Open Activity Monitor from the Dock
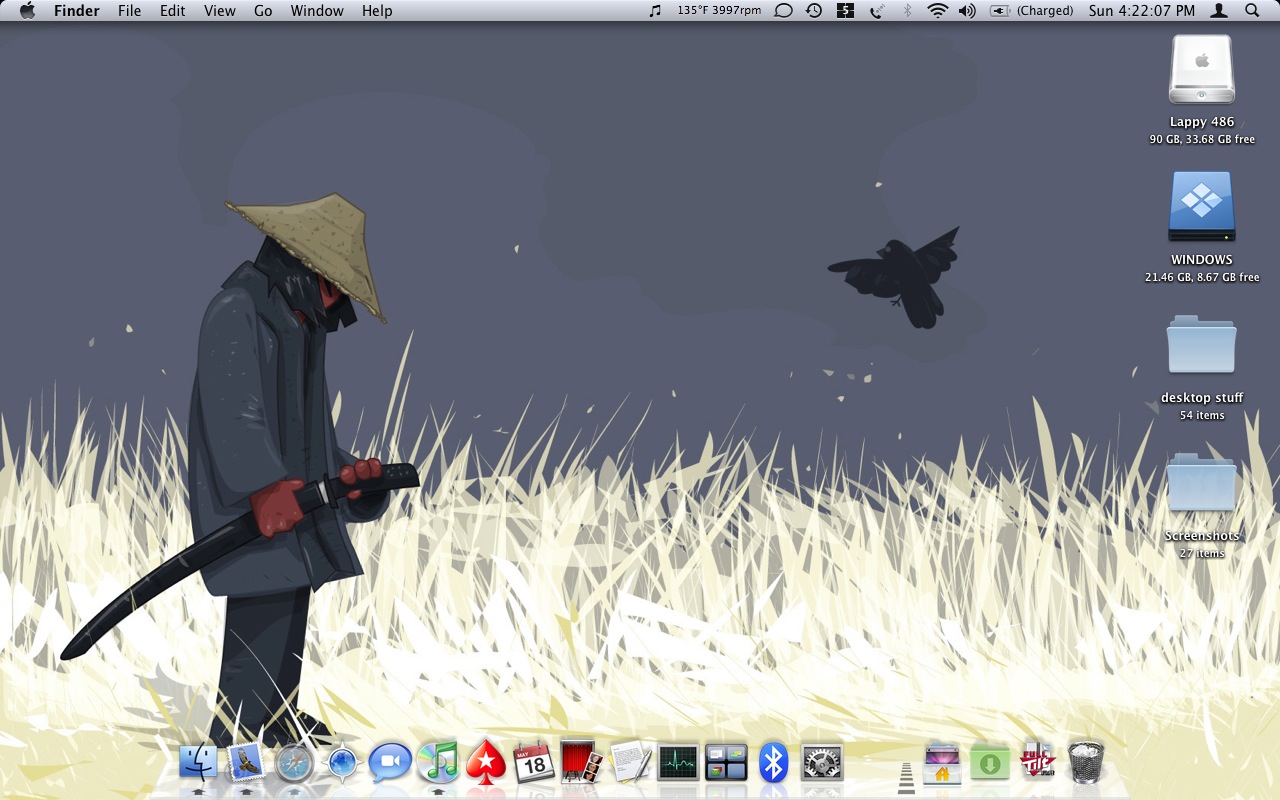The height and width of the screenshot is (800, 1280). [678, 763]
